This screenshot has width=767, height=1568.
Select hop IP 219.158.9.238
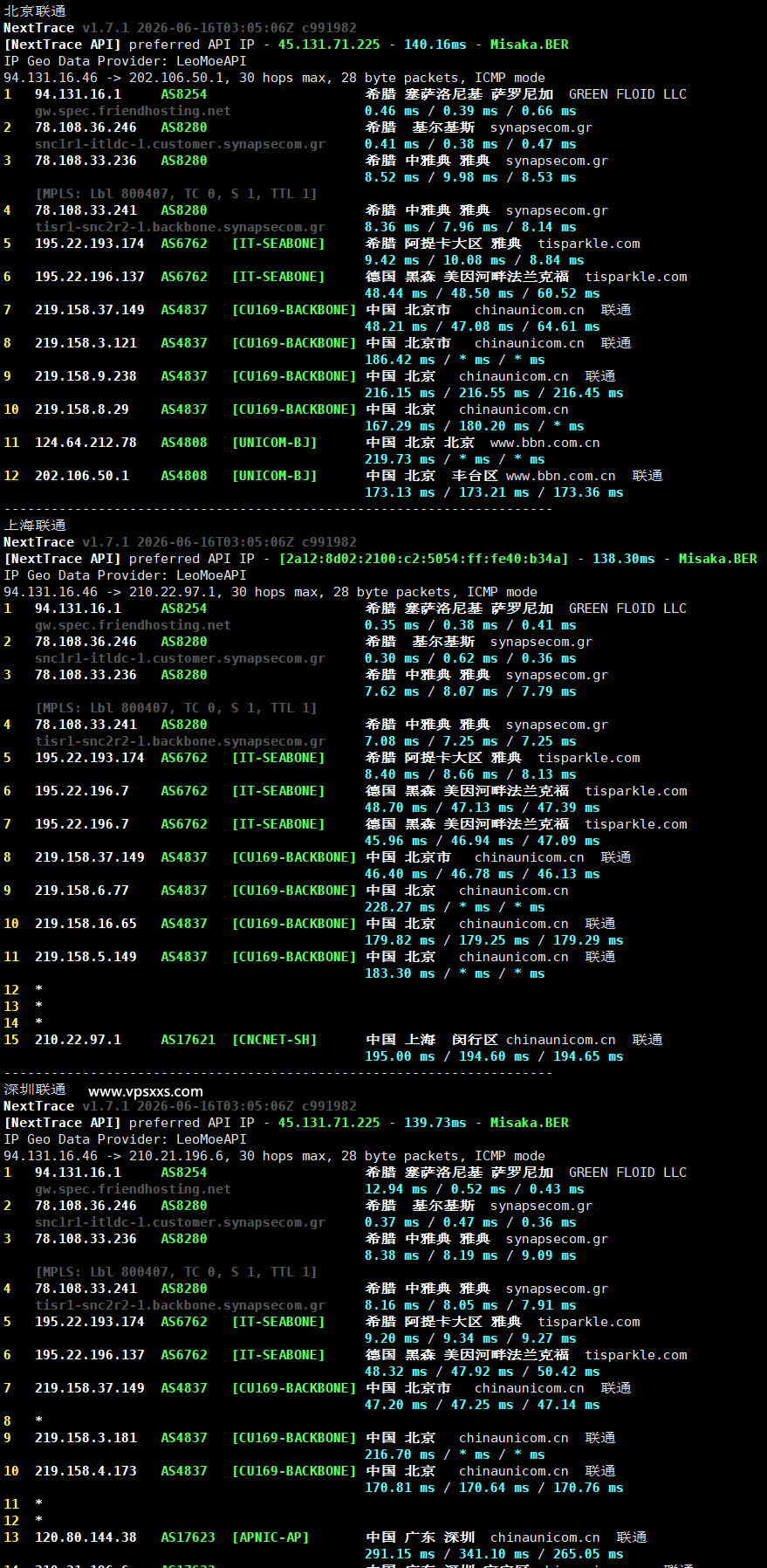tap(86, 376)
